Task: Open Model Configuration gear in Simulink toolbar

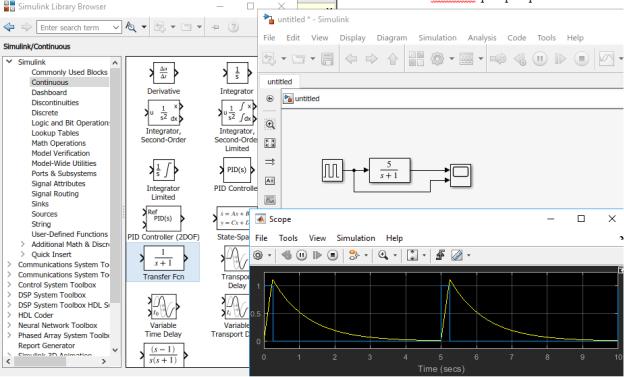Action: pyautogui.click(x=437, y=59)
